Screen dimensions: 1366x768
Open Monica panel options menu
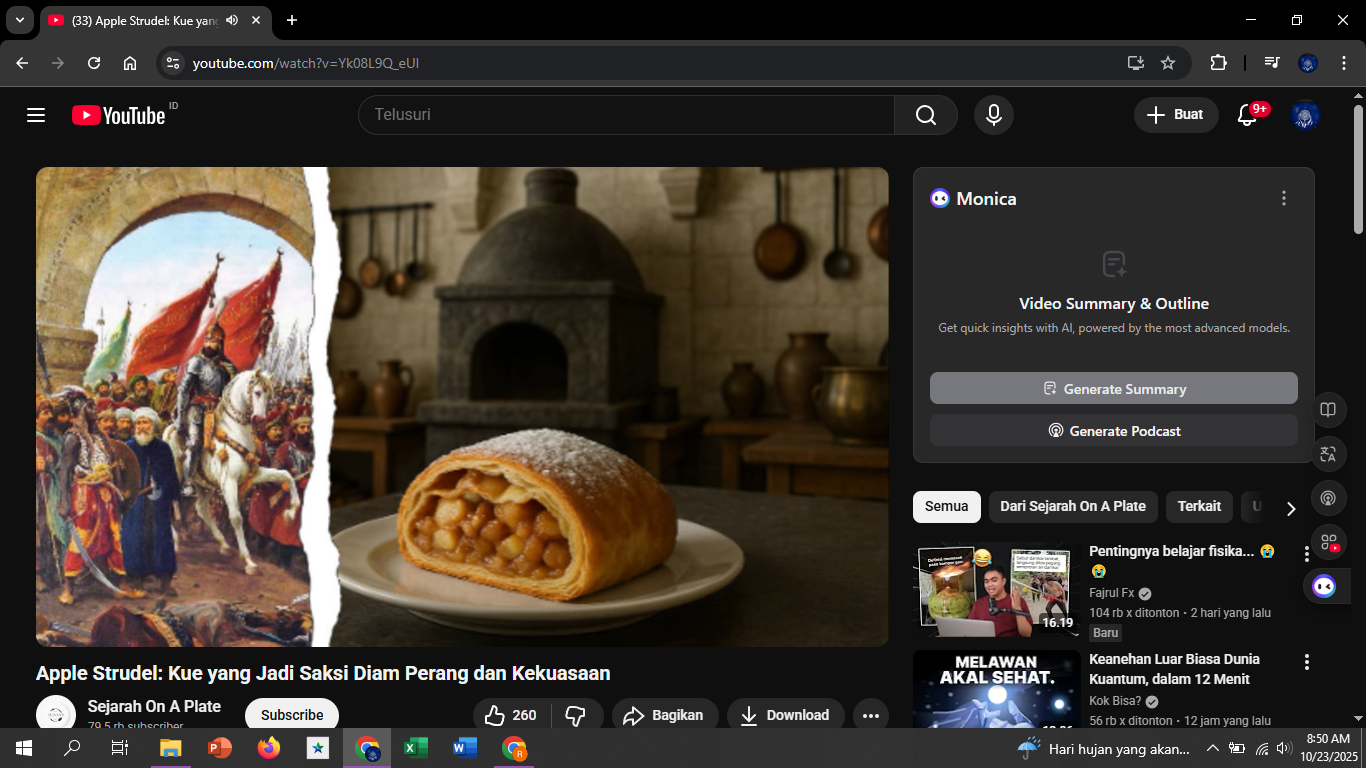point(1284,198)
